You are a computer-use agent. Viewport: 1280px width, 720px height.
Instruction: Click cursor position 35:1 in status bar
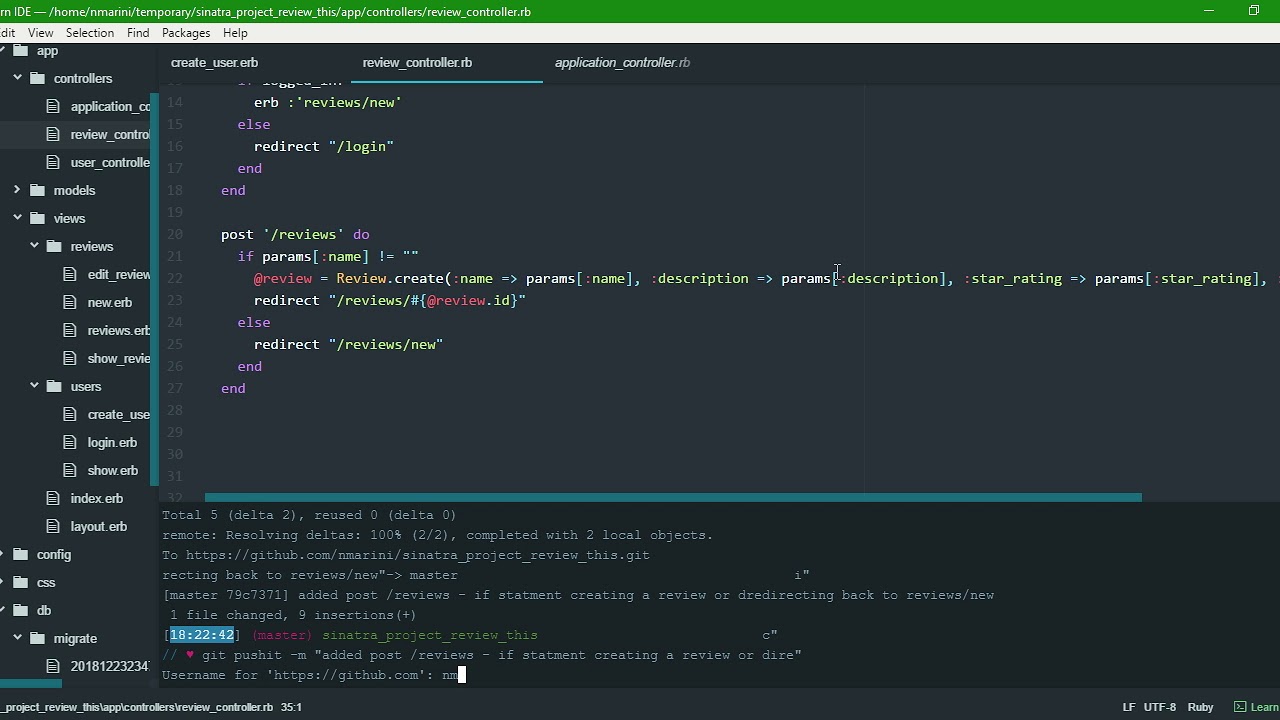point(291,707)
